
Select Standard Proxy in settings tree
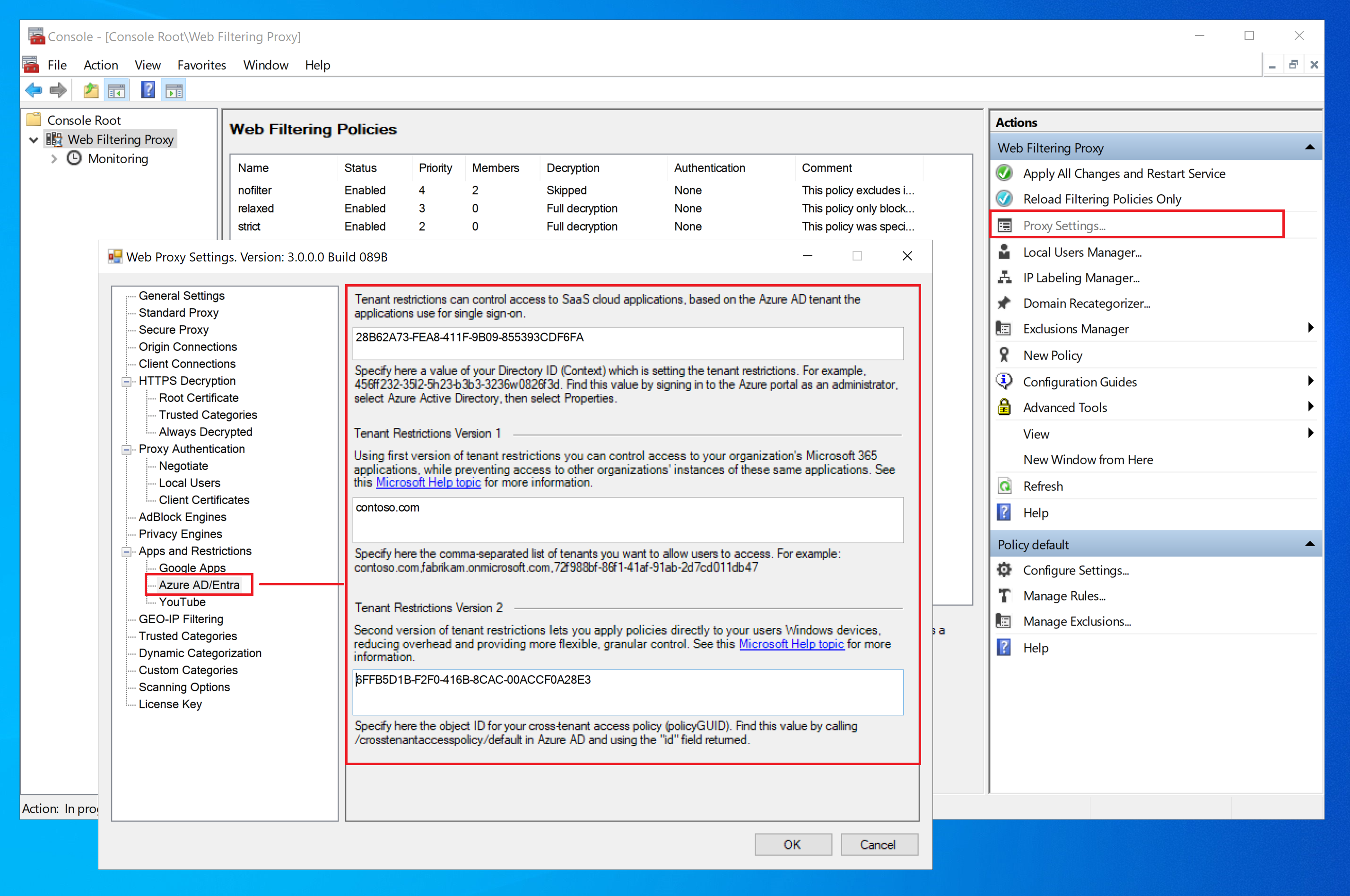[x=178, y=313]
